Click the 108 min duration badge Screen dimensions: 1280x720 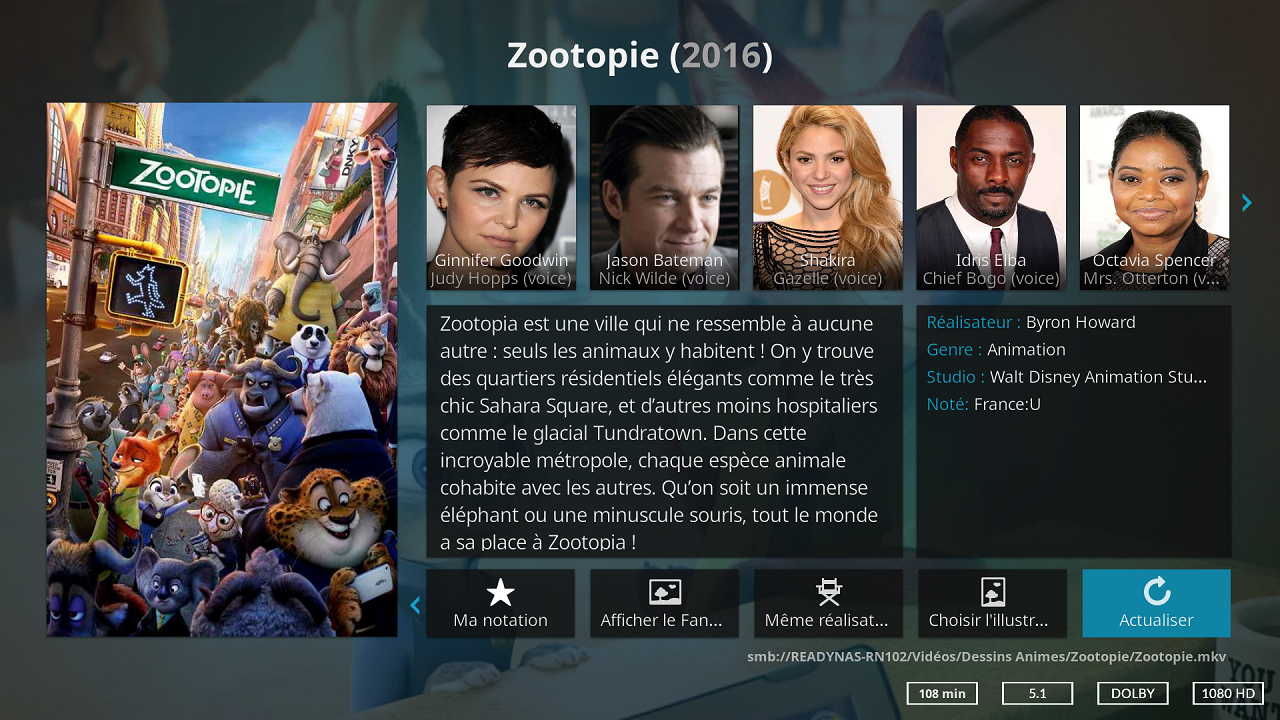[942, 693]
